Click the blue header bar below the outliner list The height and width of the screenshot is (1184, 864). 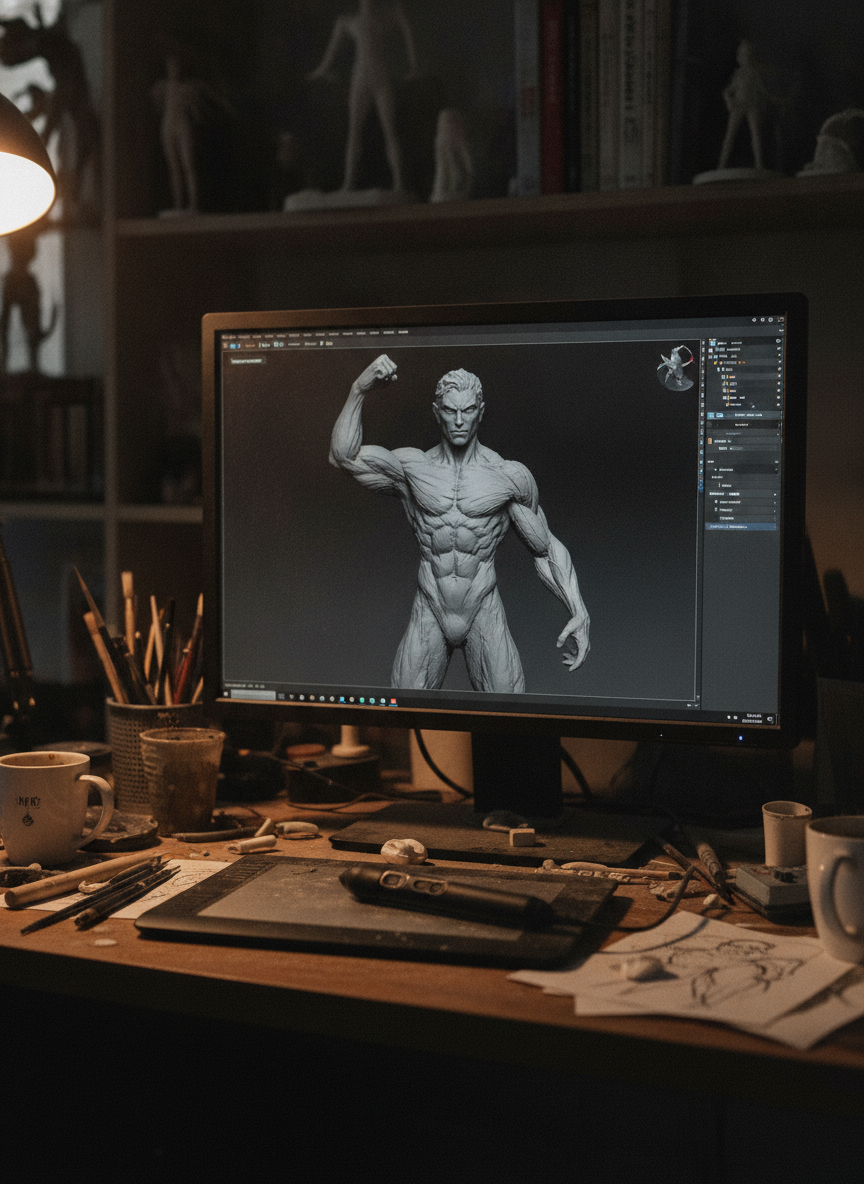pos(744,415)
